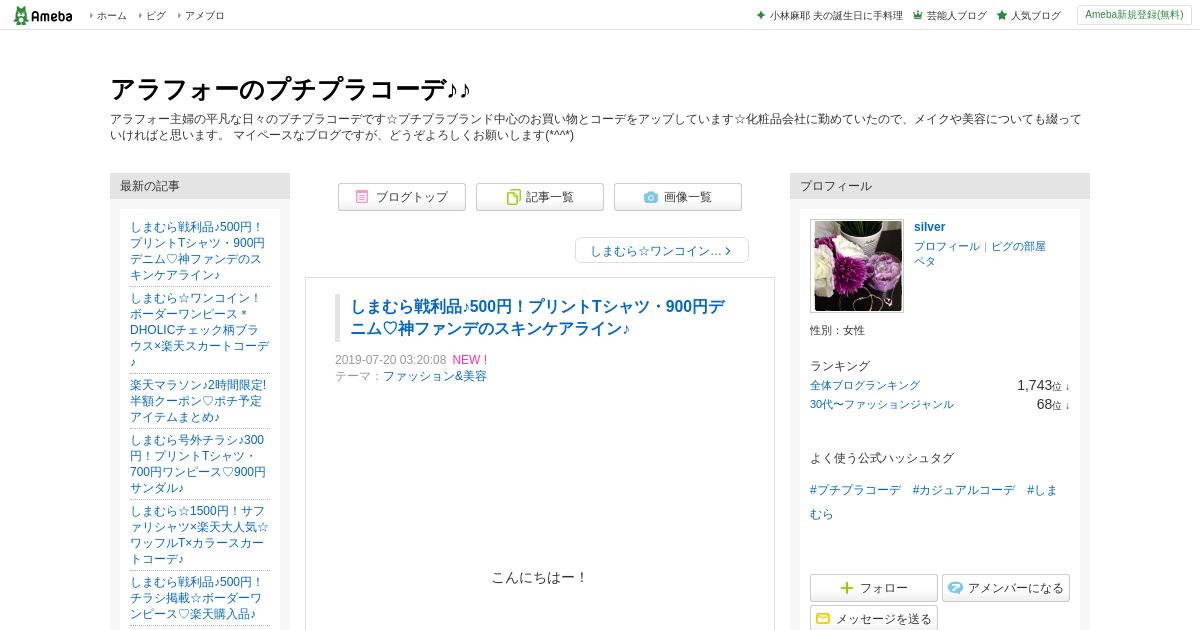Screen dimensions: 1200x630
Task: Open sidebar entry しまむら☆1500円！サファリシャツ
Action: [199, 535]
